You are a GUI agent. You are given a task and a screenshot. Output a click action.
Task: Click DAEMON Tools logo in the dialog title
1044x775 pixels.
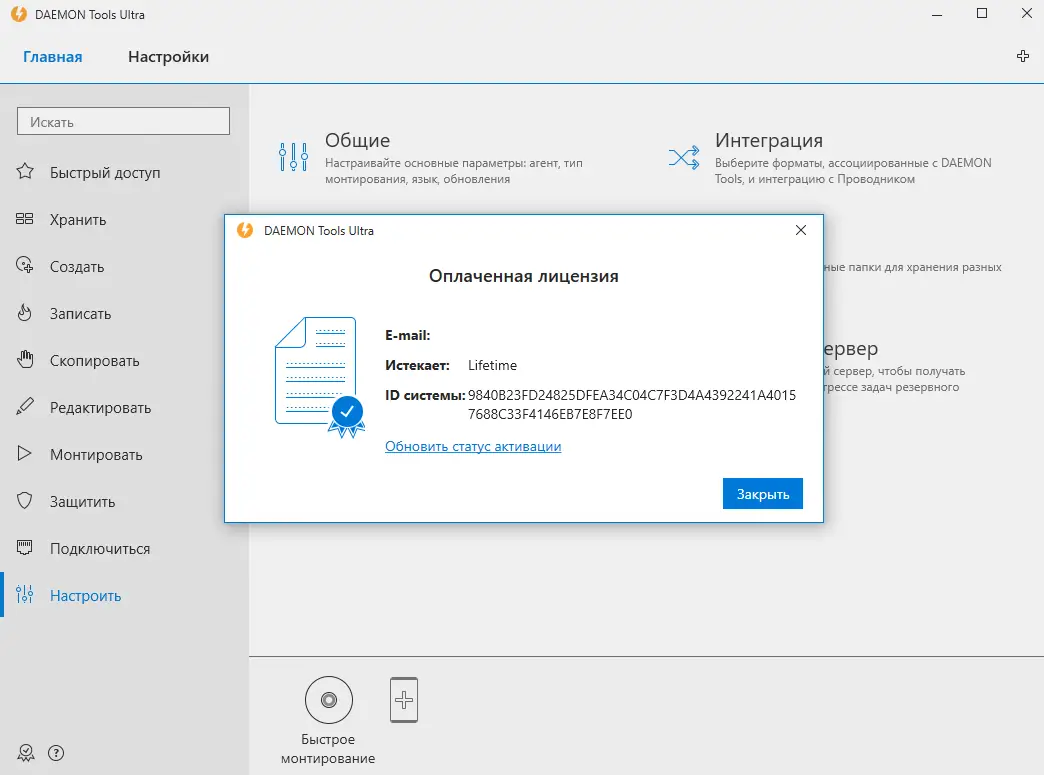[x=245, y=230]
